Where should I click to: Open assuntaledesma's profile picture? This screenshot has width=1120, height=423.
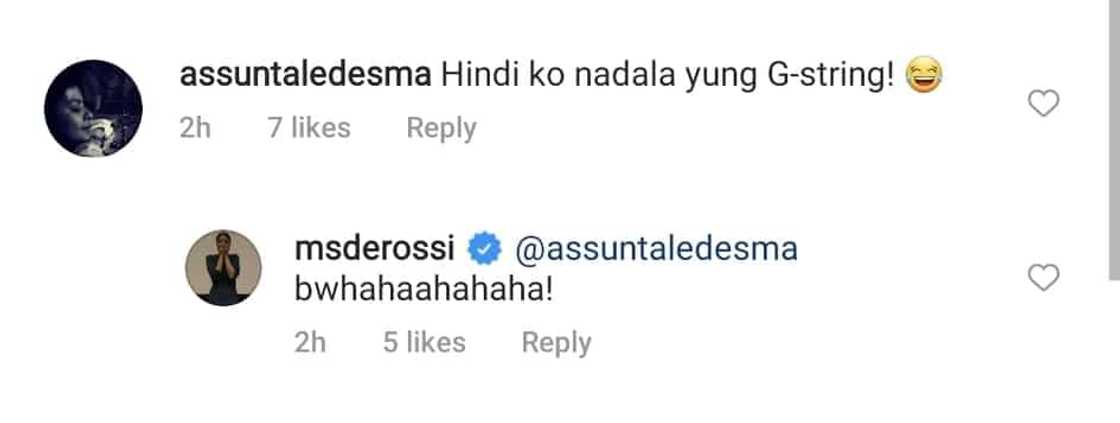(94, 108)
